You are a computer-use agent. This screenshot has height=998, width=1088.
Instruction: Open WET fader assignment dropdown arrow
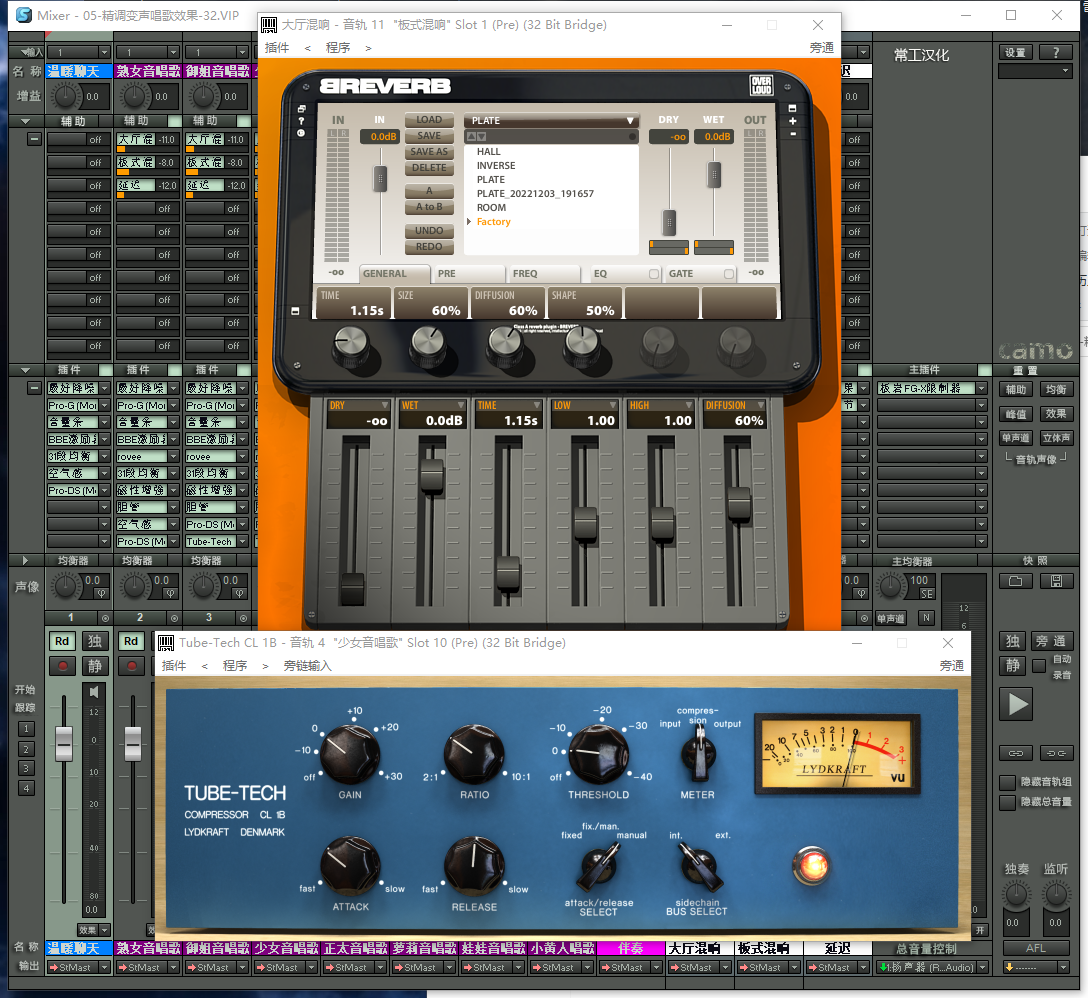[x=460, y=405]
